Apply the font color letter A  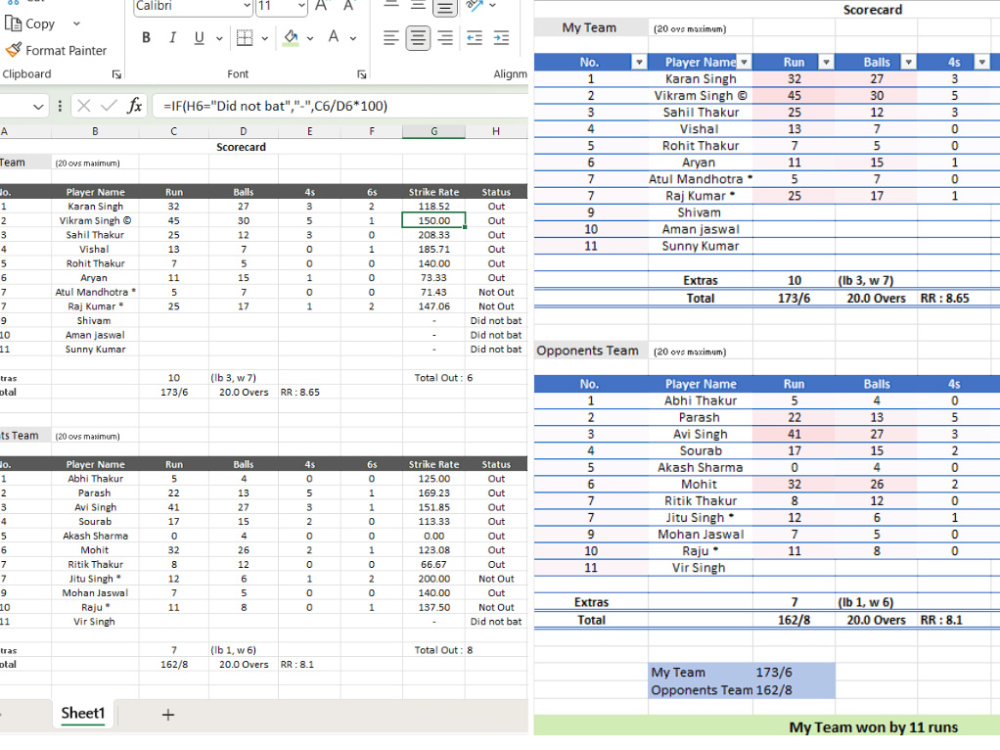(x=333, y=37)
